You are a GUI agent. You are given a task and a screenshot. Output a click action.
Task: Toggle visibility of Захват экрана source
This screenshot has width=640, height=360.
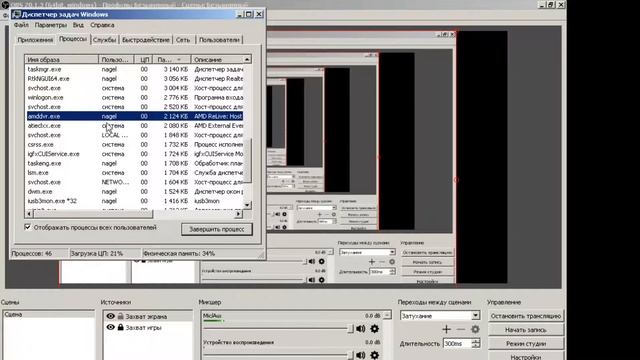click(111, 316)
